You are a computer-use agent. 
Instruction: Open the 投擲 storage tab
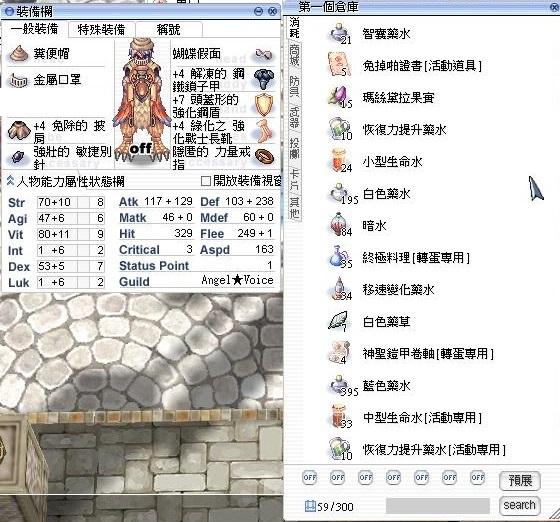coord(294,148)
